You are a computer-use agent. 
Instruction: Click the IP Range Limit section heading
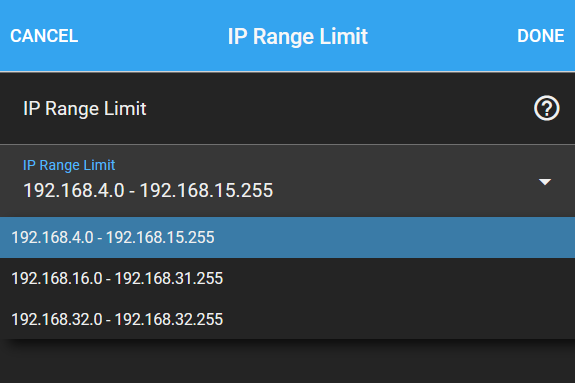tap(85, 109)
